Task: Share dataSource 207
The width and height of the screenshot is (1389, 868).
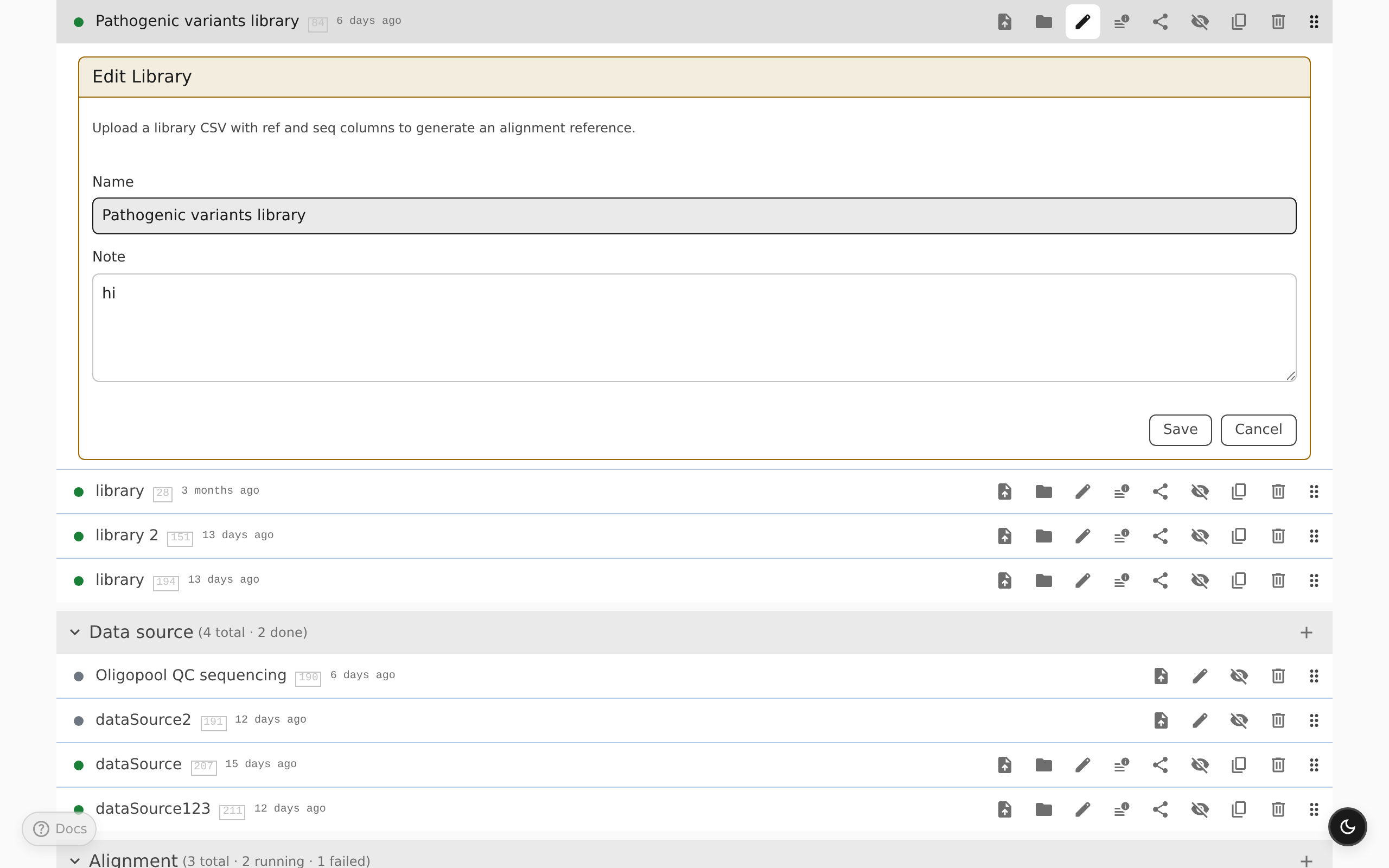Action: click(x=1161, y=765)
